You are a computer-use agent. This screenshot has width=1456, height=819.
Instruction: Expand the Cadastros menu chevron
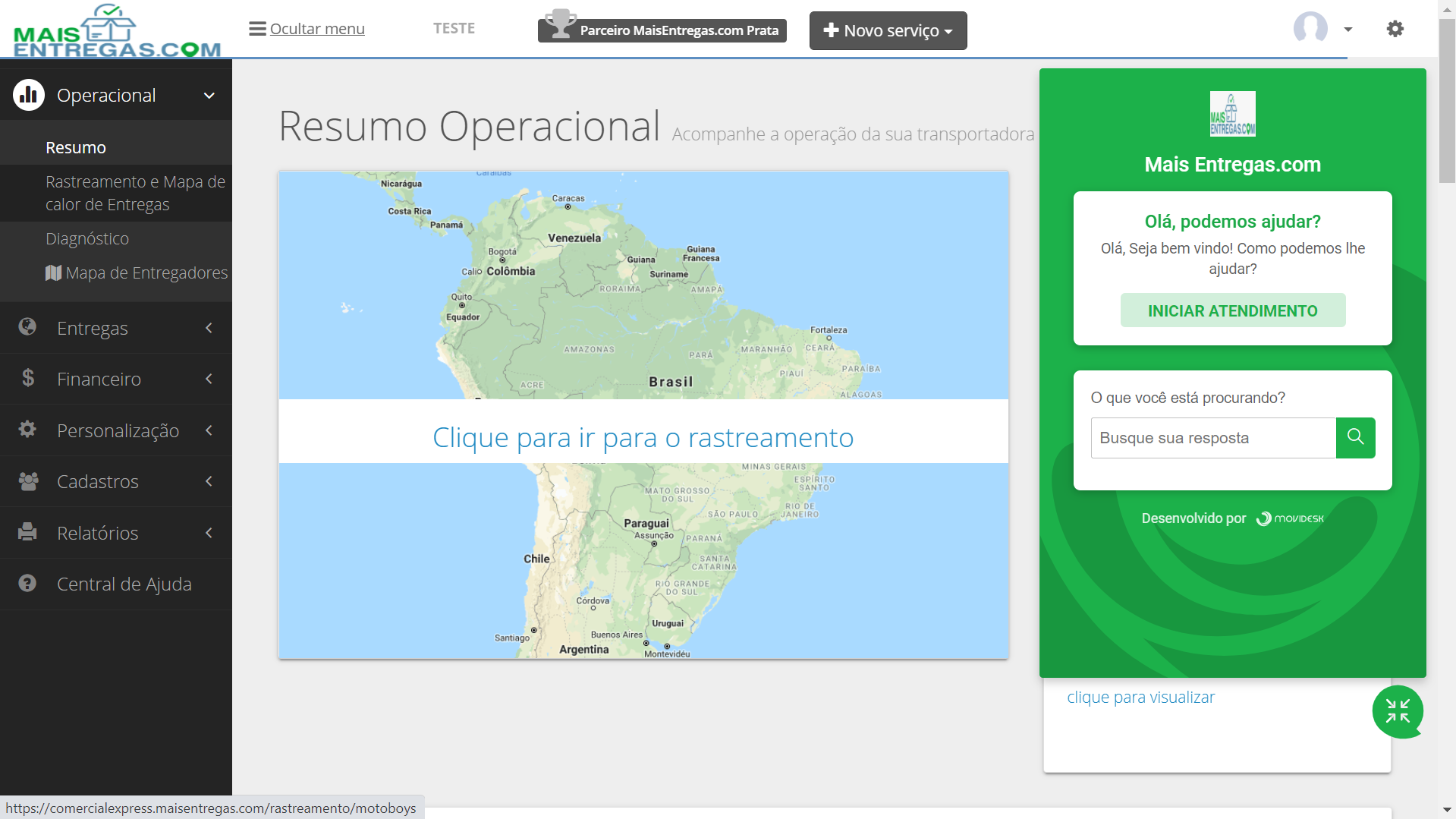(209, 481)
